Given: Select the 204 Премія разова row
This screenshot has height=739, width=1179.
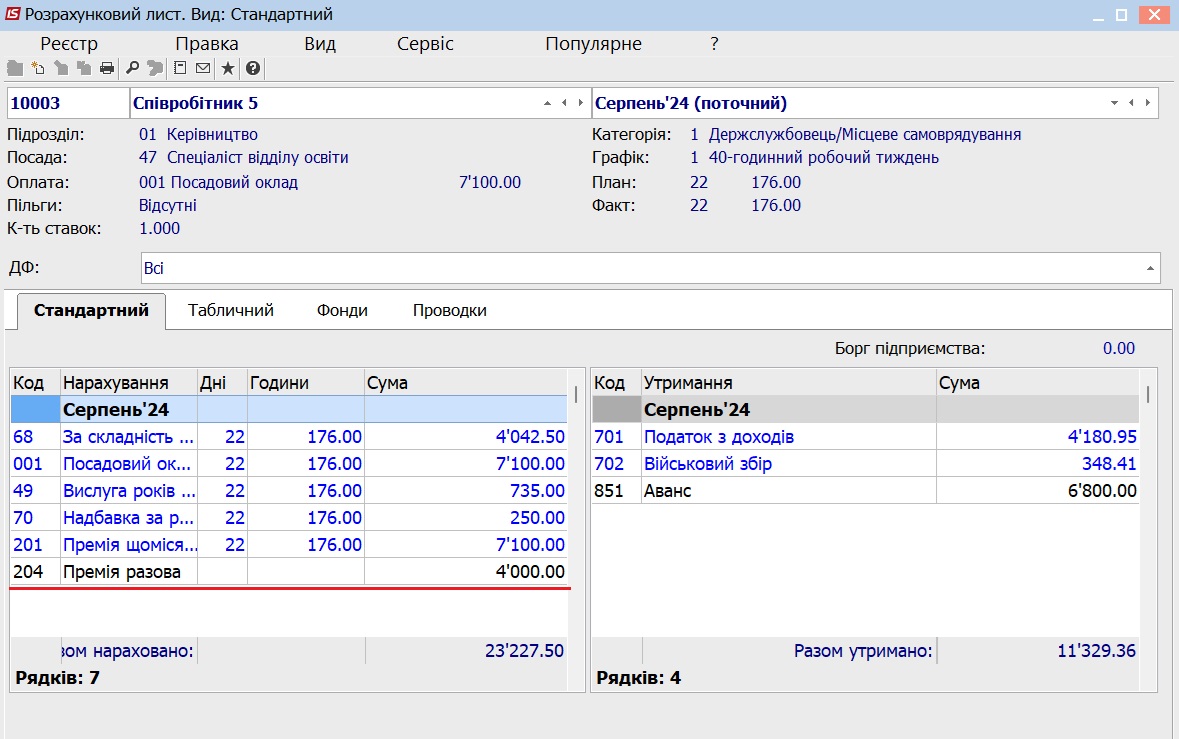Looking at the screenshot, I should click(289, 572).
